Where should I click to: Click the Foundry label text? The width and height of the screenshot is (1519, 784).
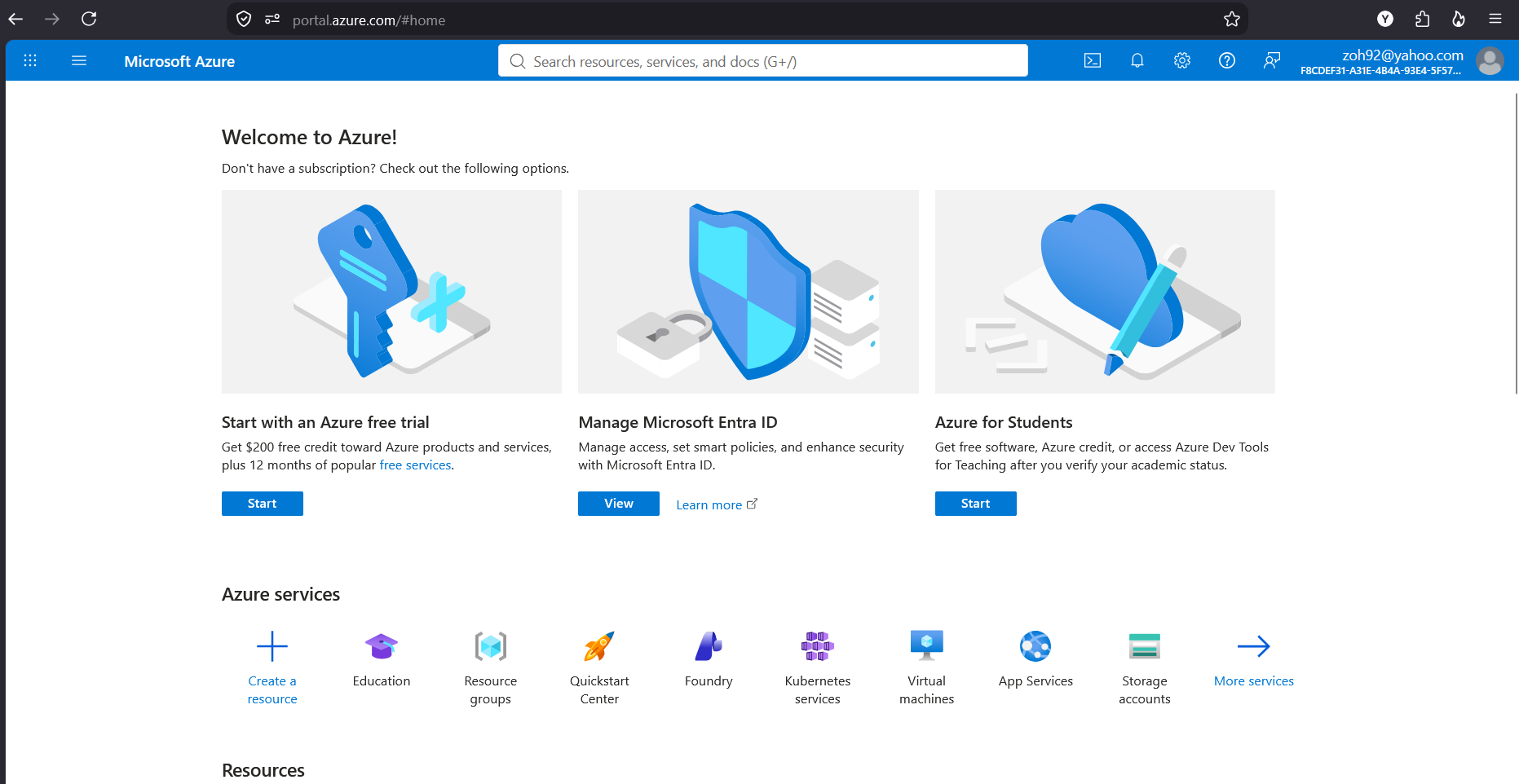point(709,681)
